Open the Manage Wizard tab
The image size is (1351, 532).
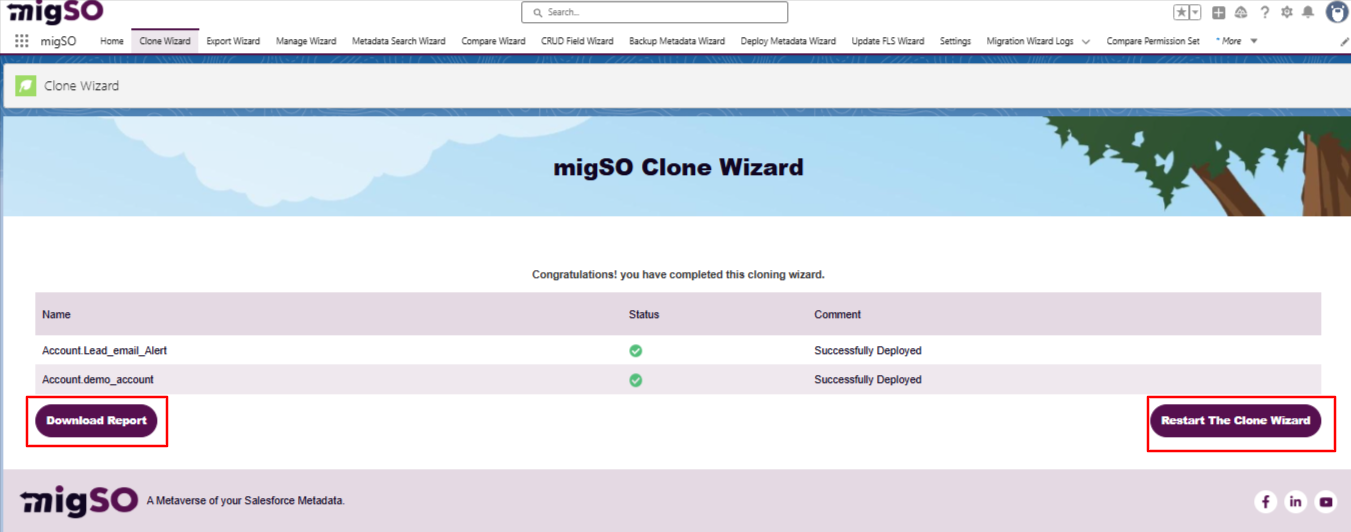(306, 41)
